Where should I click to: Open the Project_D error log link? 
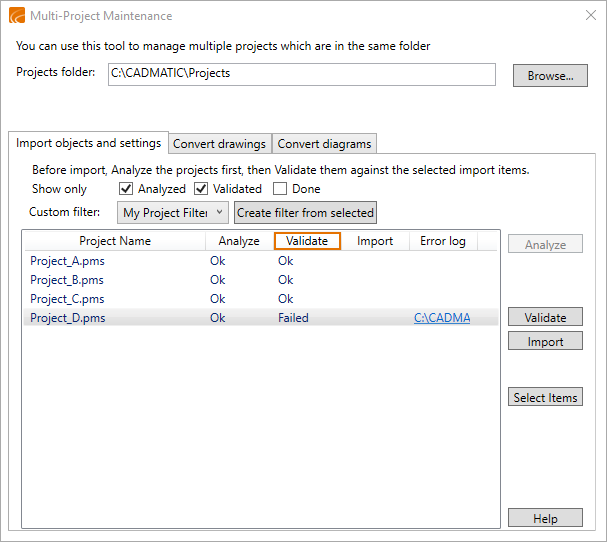(x=442, y=318)
